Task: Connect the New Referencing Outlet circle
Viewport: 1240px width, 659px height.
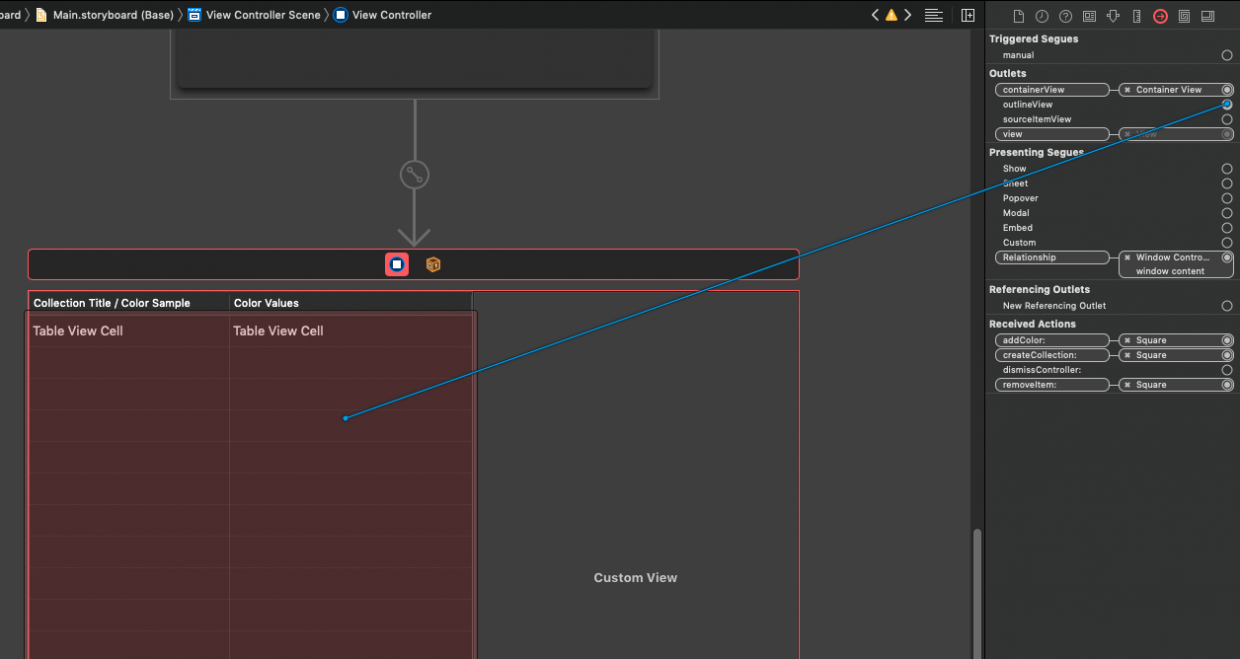Action: (1227, 305)
